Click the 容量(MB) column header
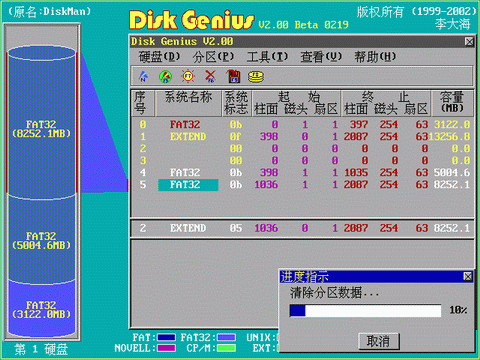This screenshot has width=480, height=360. pos(452,103)
